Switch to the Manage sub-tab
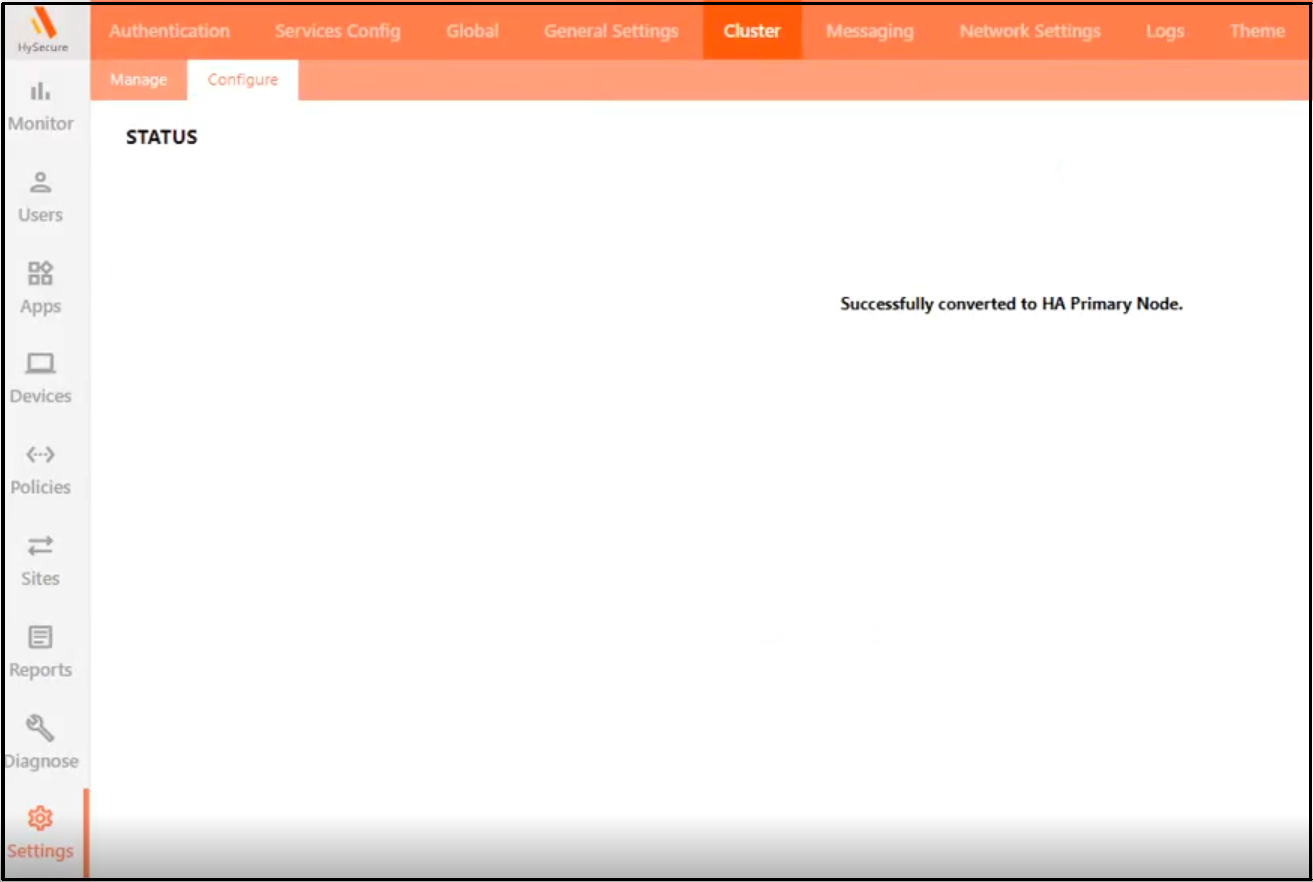 (x=138, y=80)
